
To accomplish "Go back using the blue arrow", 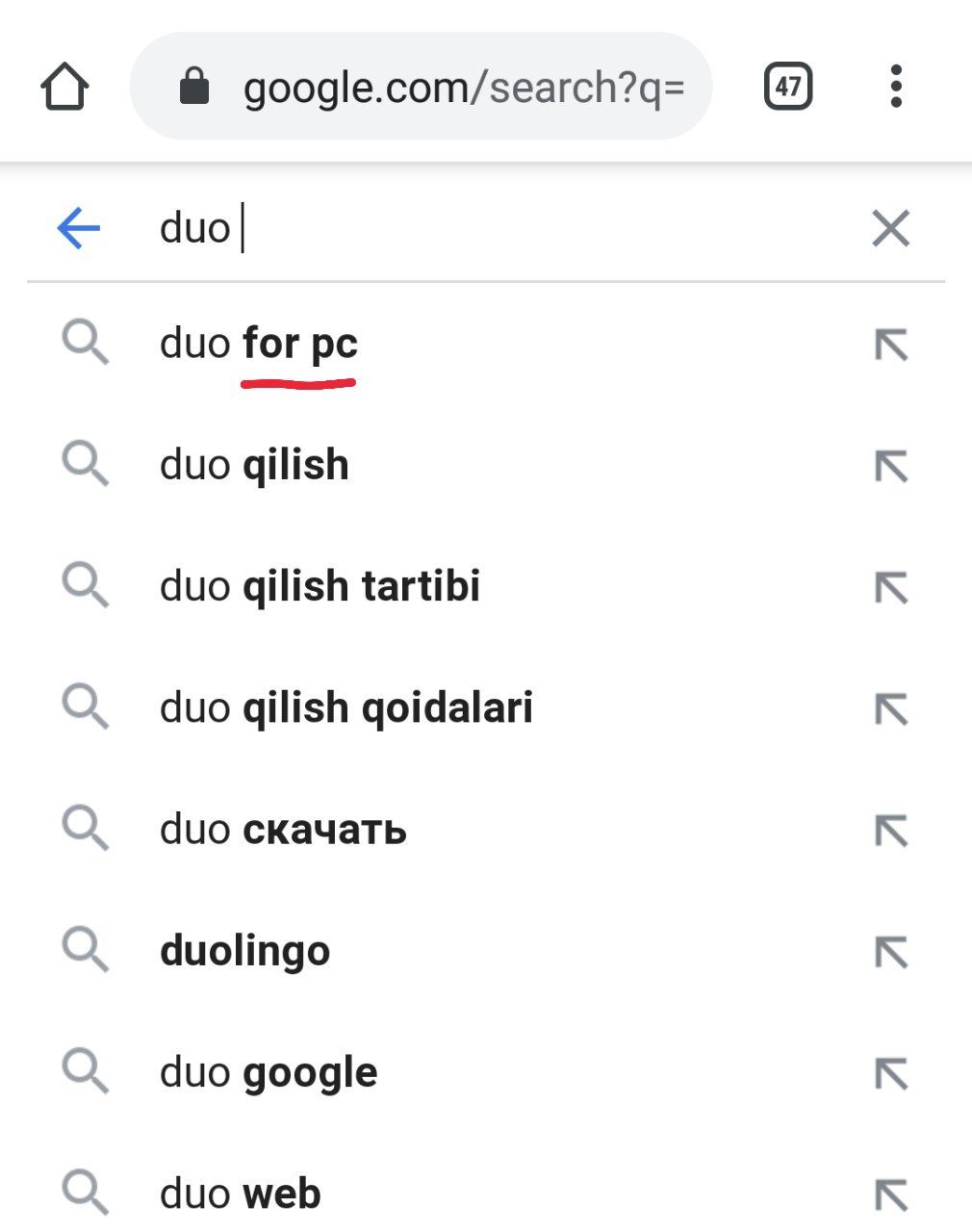I will tap(79, 229).
